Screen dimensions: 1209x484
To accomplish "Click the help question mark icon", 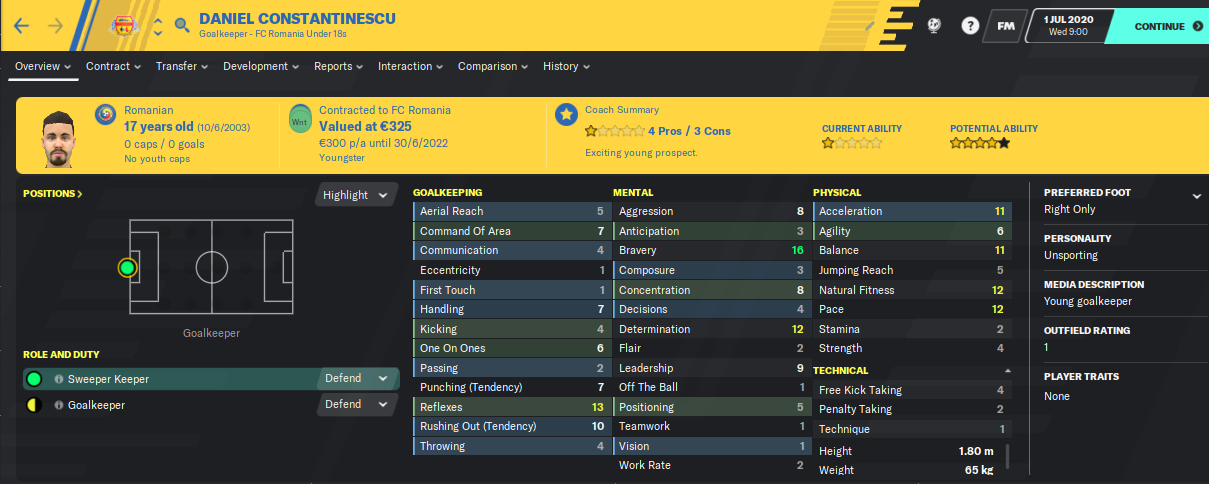I will pos(970,26).
